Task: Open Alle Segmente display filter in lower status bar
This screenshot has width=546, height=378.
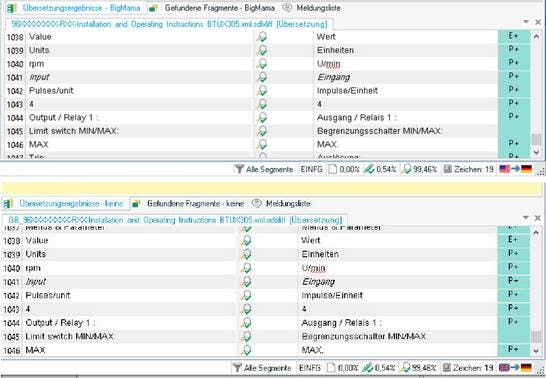Action: pyautogui.click(x=262, y=368)
